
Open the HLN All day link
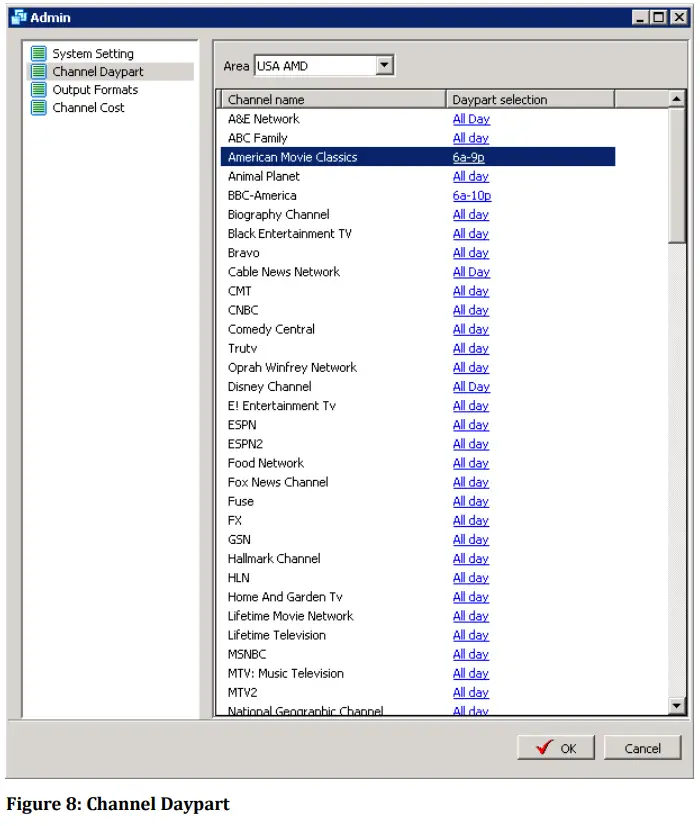pyautogui.click(x=470, y=578)
